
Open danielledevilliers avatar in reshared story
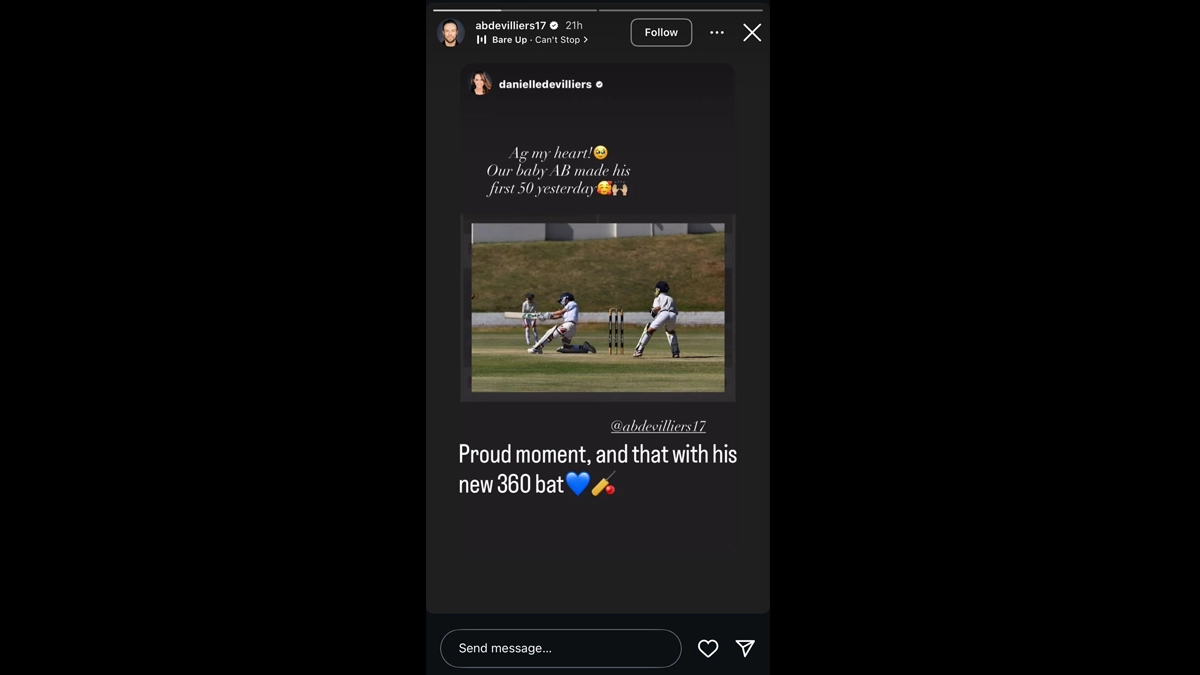pos(481,84)
